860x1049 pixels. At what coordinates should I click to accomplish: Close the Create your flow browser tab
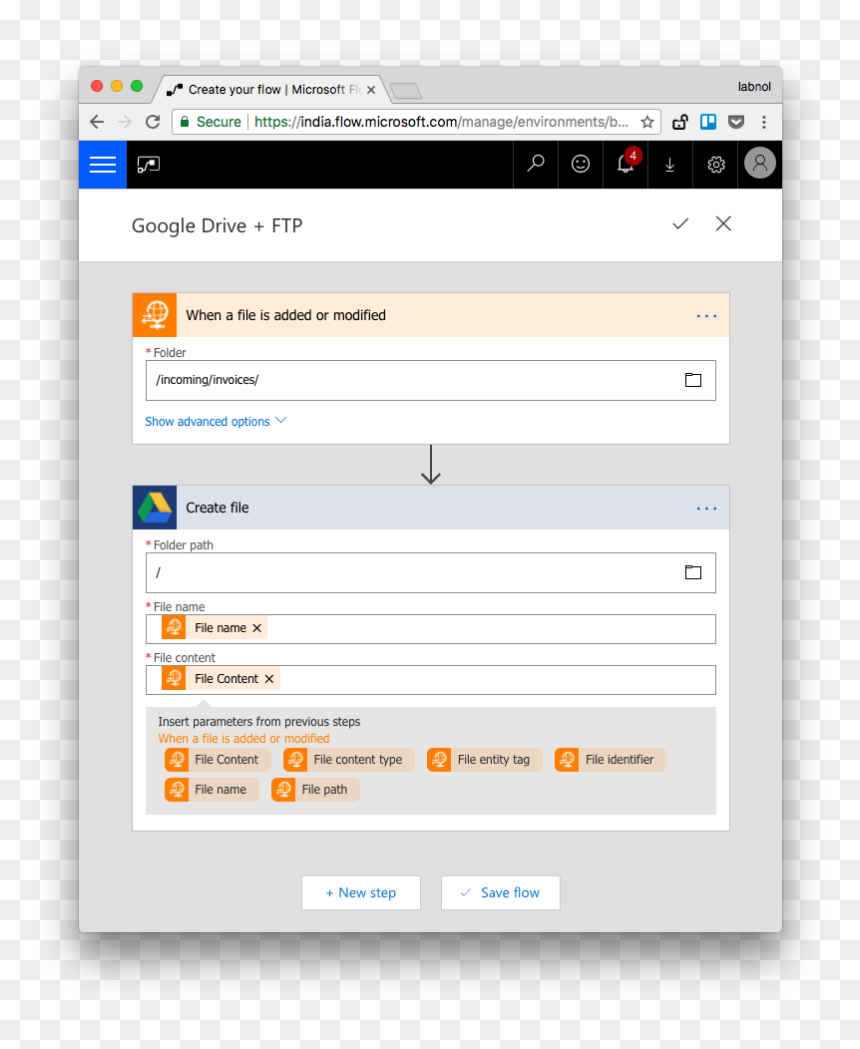pos(371,90)
